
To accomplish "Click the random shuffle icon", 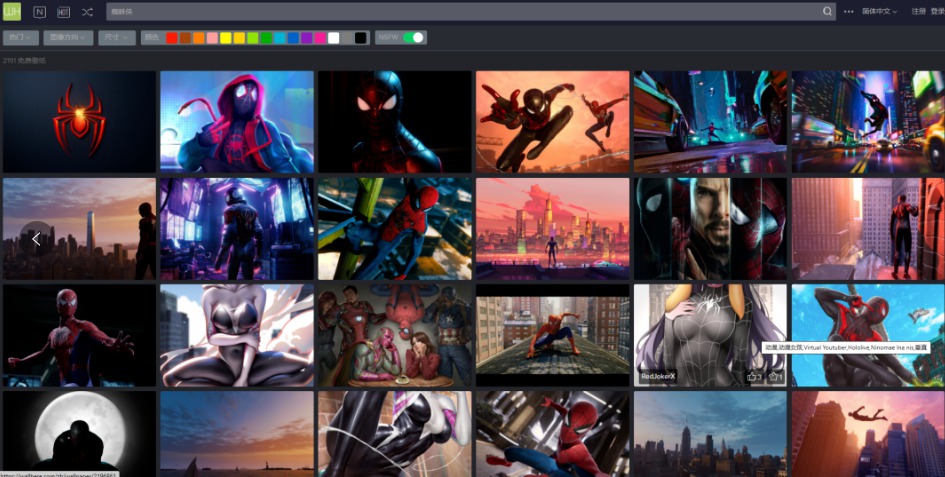I will tap(87, 12).
